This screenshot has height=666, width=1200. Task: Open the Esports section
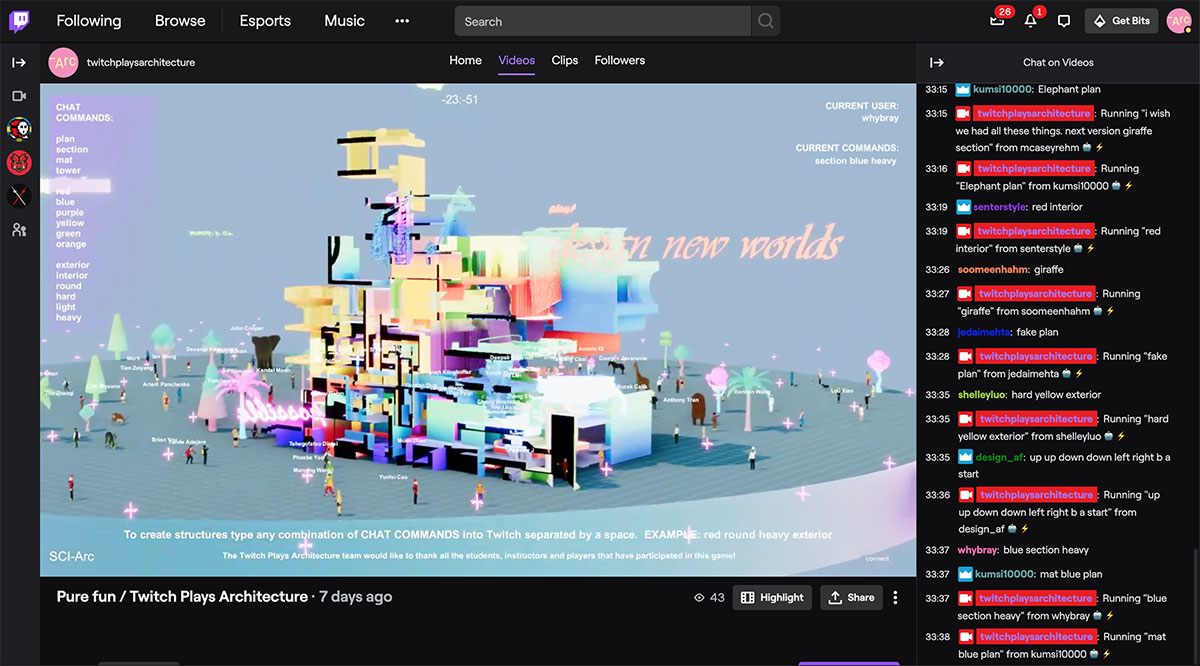pyautogui.click(x=265, y=21)
